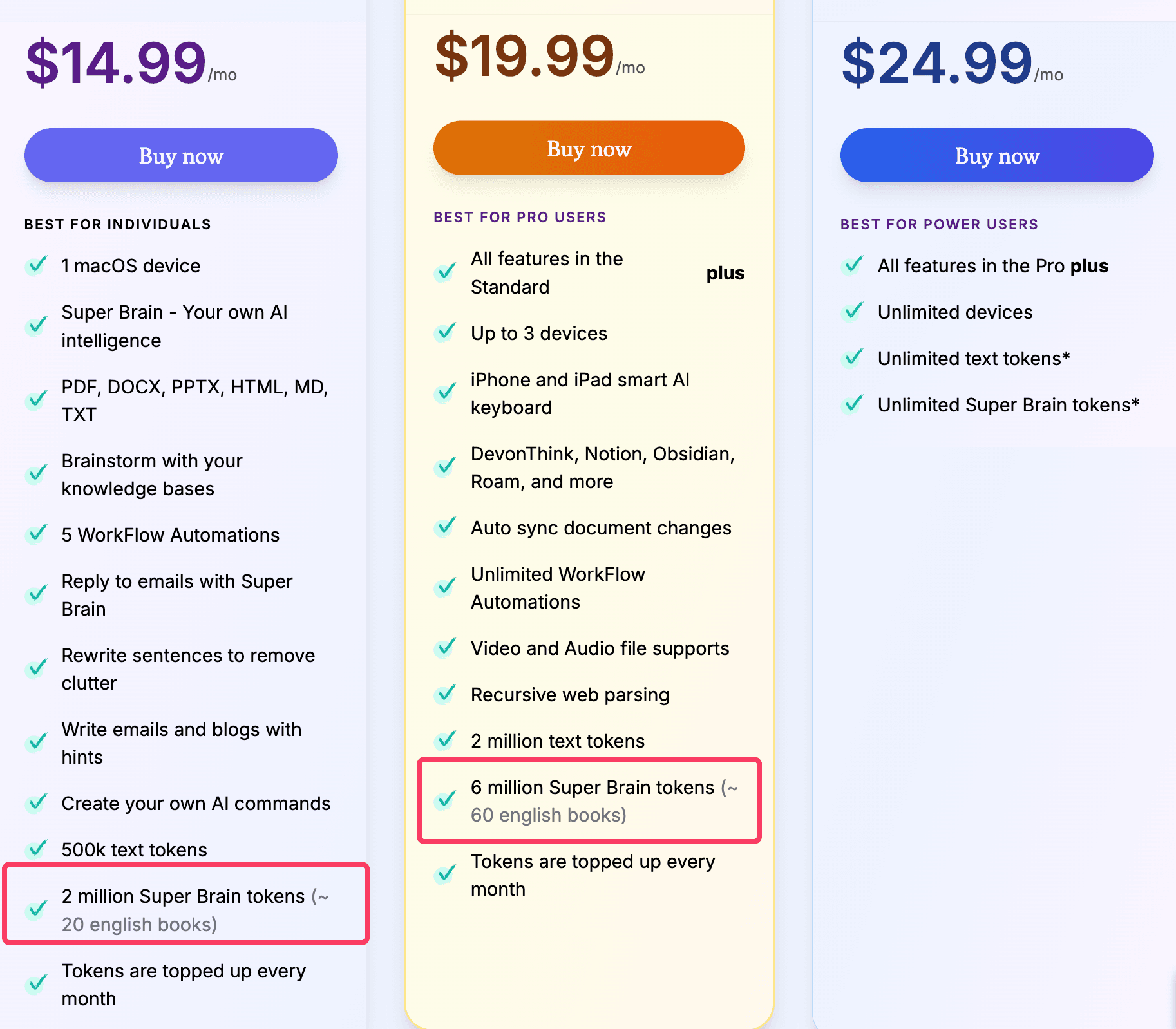Image resolution: width=1176 pixels, height=1029 pixels.
Task: Select the "All features in the Pro plus" text
Action: 992,265
